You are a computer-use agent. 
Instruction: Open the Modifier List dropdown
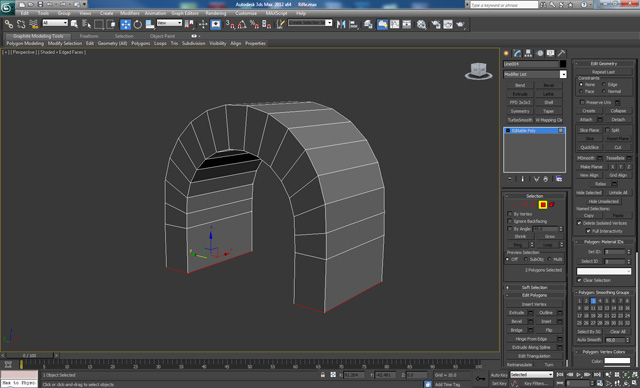pyautogui.click(x=535, y=74)
